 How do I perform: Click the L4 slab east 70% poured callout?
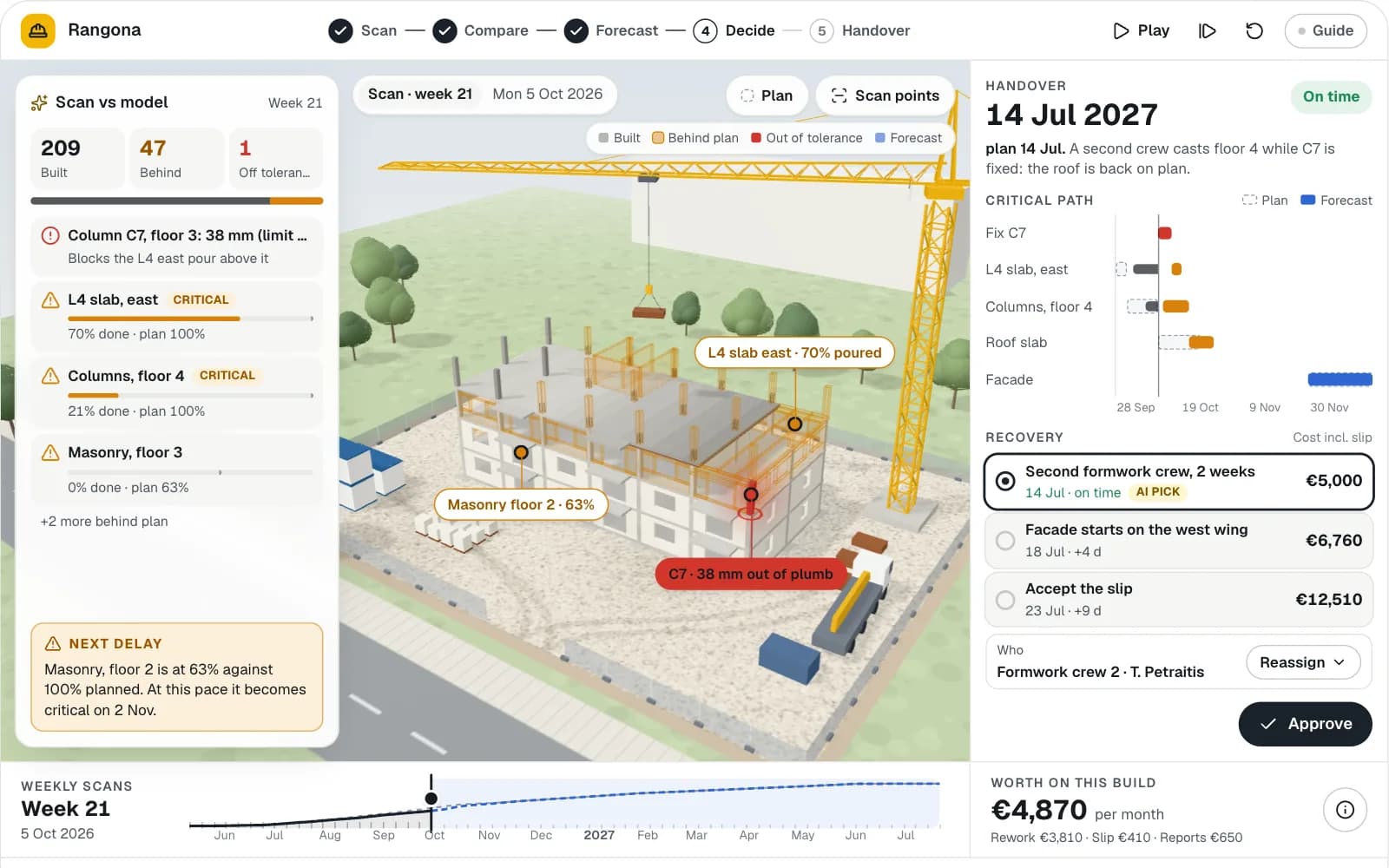coord(794,352)
